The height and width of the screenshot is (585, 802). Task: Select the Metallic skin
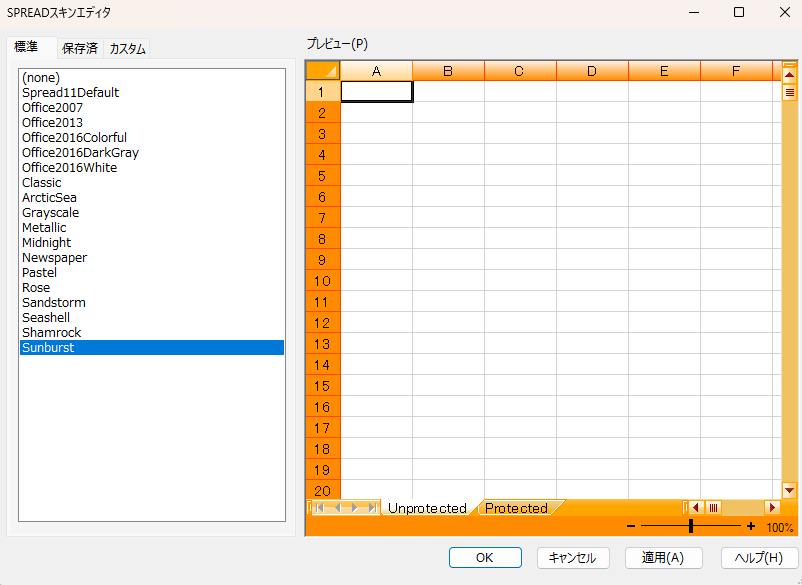152,228
